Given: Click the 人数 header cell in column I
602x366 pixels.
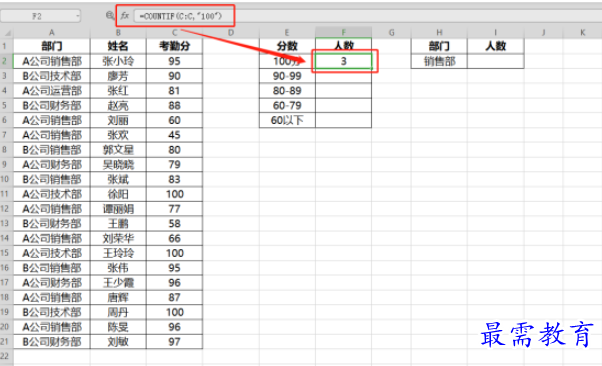Looking at the screenshot, I should (496, 46).
